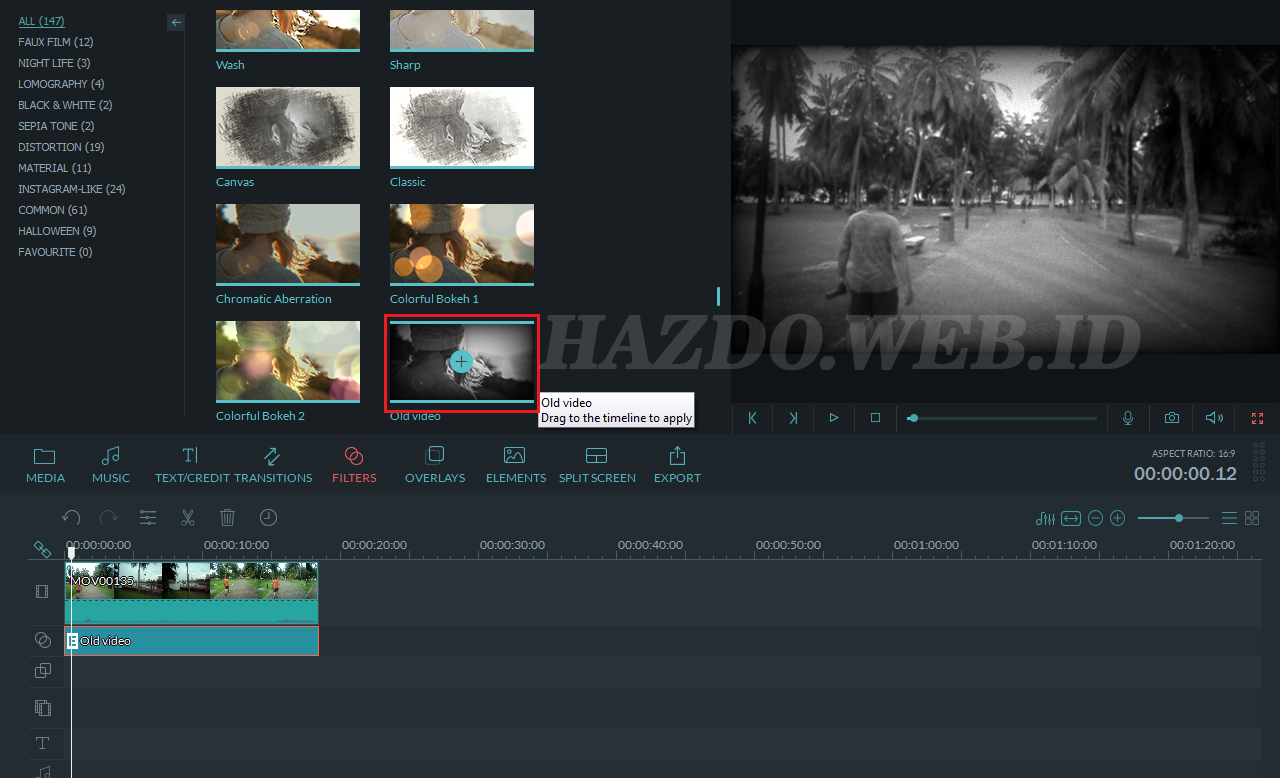Select the Chromatic Aberration filter thumbnail
Image resolution: width=1280 pixels, height=778 pixels.
(x=288, y=245)
